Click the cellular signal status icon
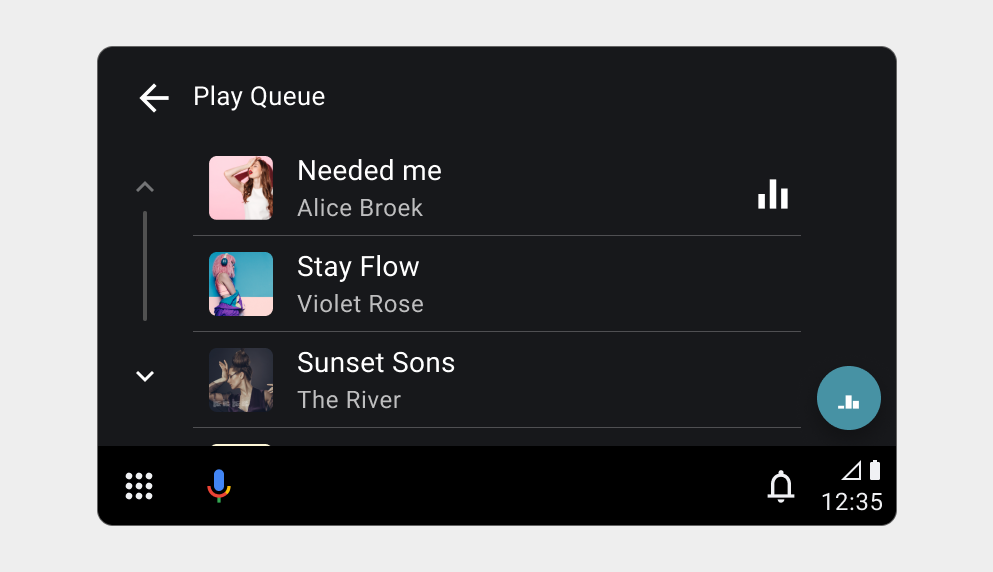The image size is (993, 572). pyautogui.click(x=851, y=470)
